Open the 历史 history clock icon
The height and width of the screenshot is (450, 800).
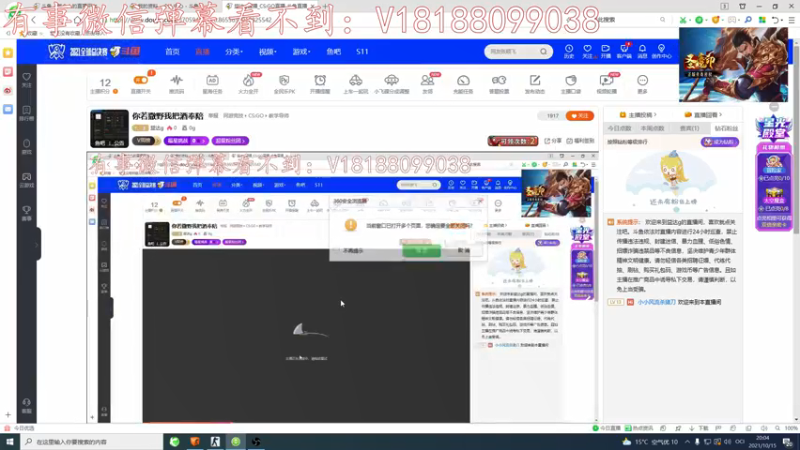(569, 51)
